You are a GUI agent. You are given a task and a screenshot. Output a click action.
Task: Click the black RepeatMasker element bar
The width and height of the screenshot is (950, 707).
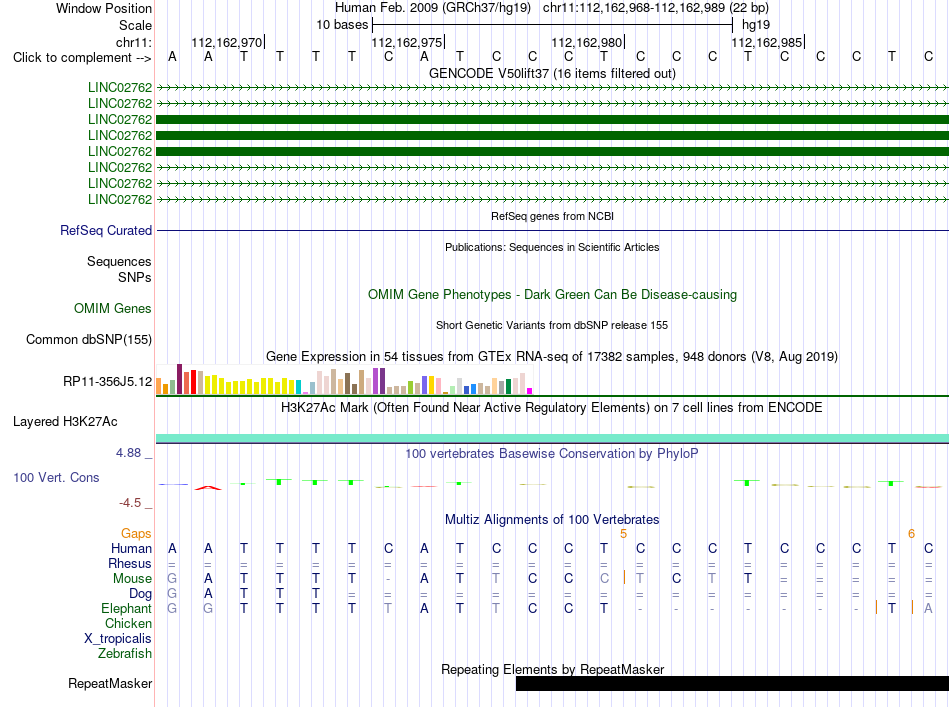pos(732,683)
